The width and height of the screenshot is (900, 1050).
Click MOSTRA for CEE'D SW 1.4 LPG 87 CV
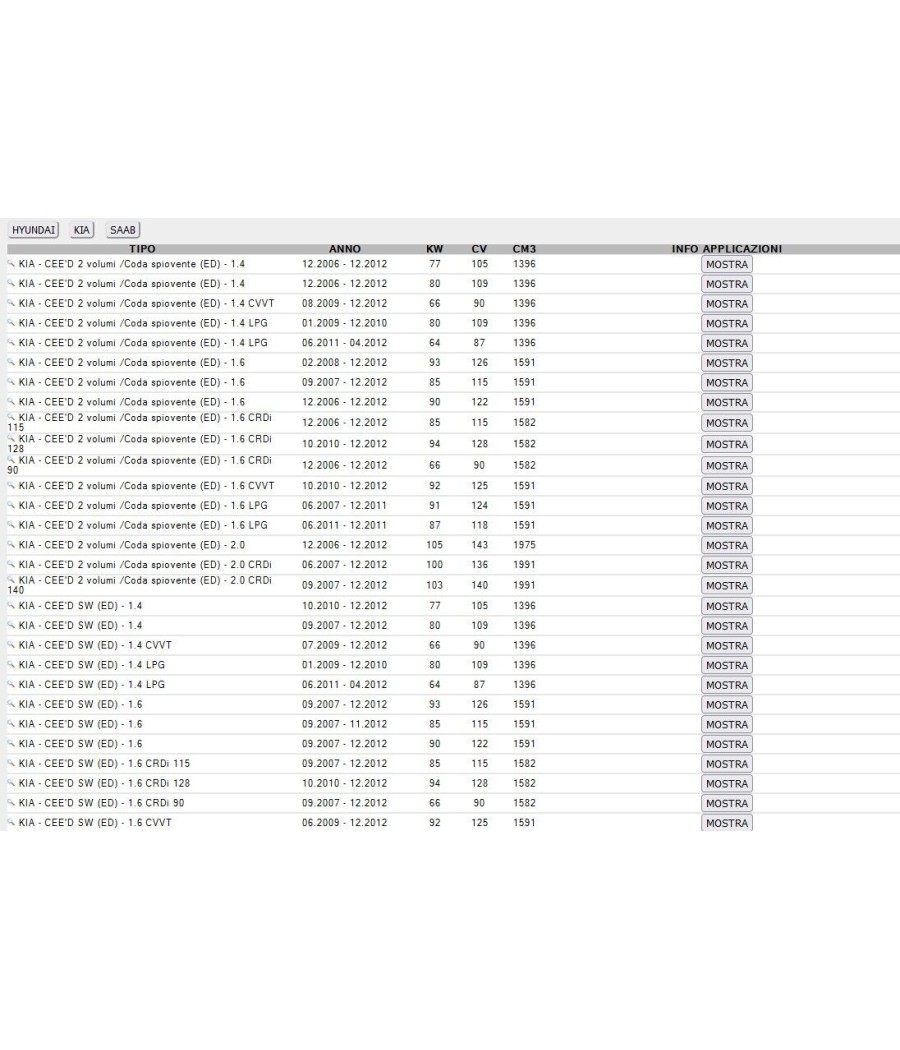[x=727, y=685]
